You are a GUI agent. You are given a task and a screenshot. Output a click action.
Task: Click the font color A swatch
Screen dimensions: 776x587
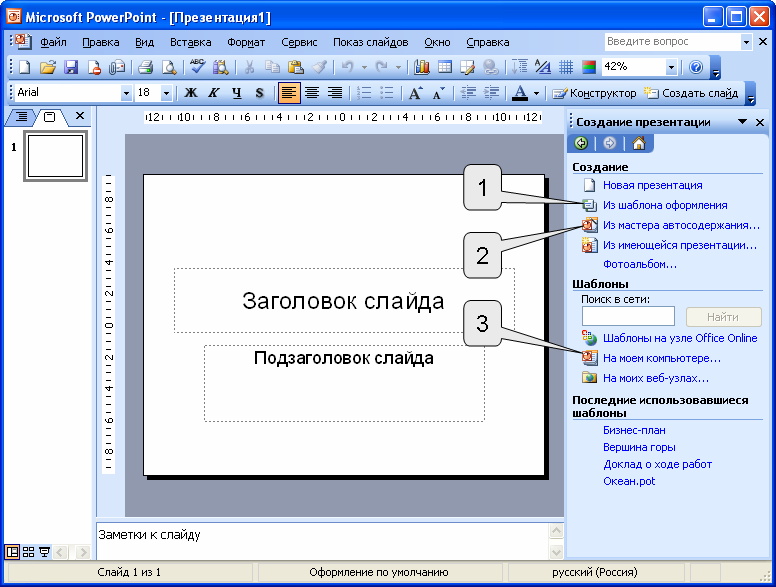[520, 93]
